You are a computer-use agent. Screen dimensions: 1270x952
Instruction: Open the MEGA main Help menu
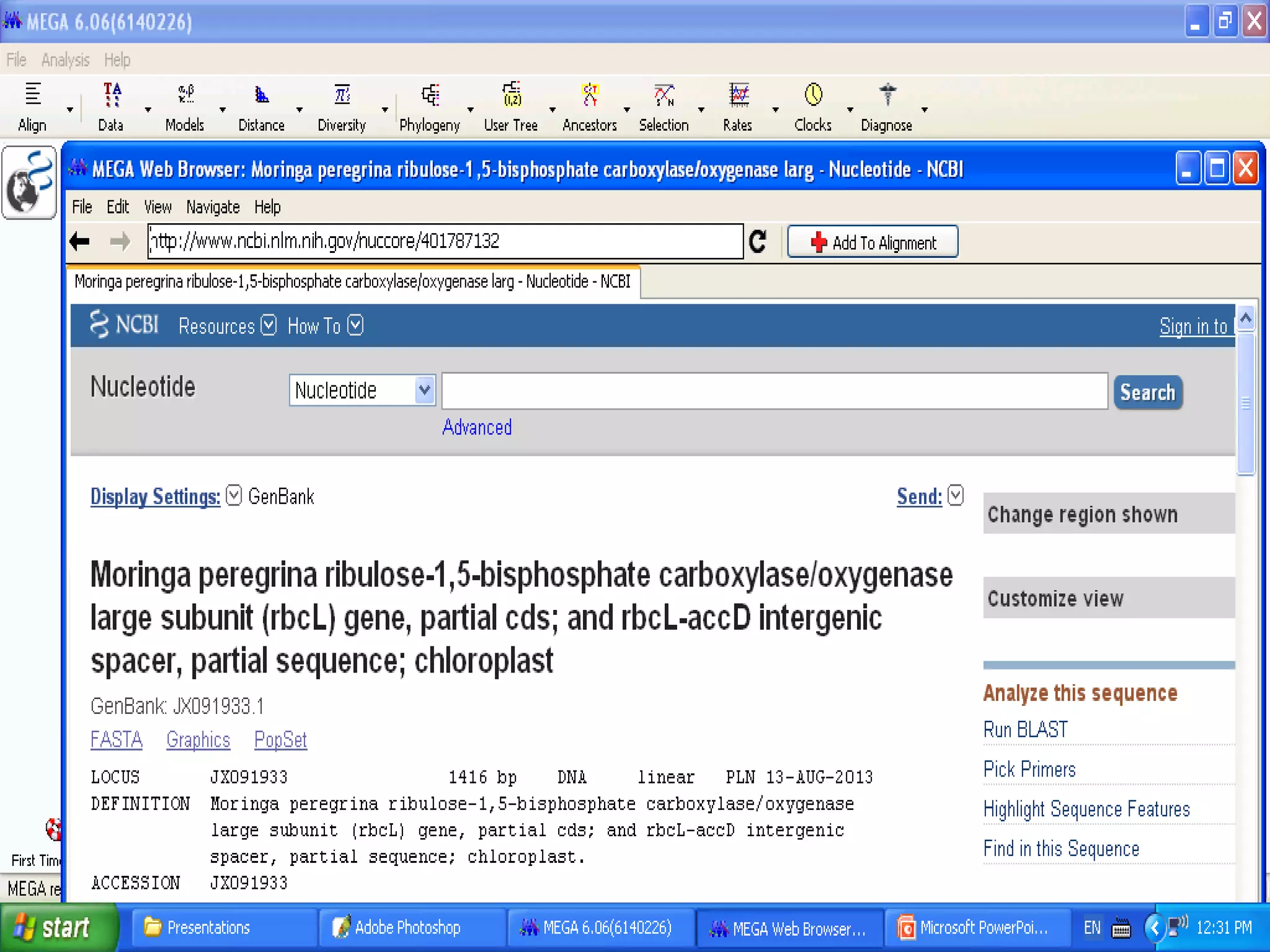click(x=117, y=60)
